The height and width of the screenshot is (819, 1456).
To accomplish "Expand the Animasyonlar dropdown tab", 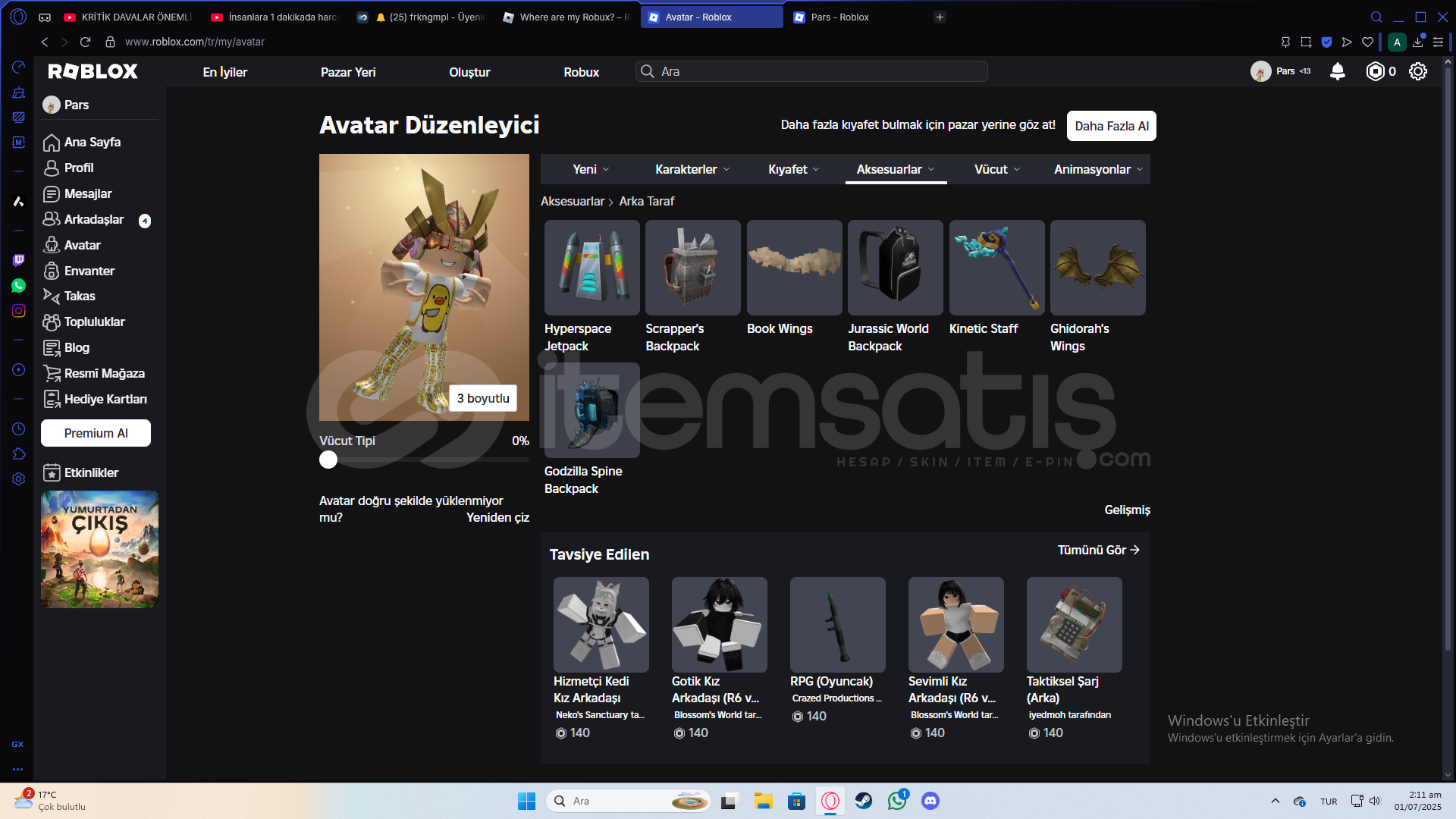I will (x=1098, y=169).
